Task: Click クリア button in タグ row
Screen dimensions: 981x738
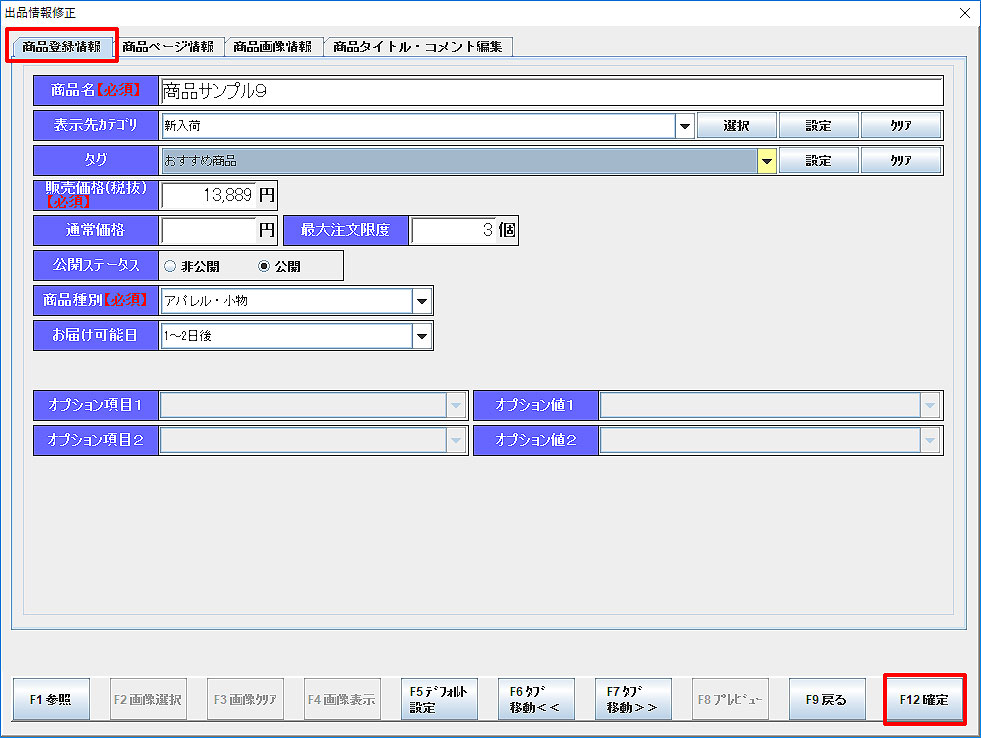Action: (x=900, y=160)
